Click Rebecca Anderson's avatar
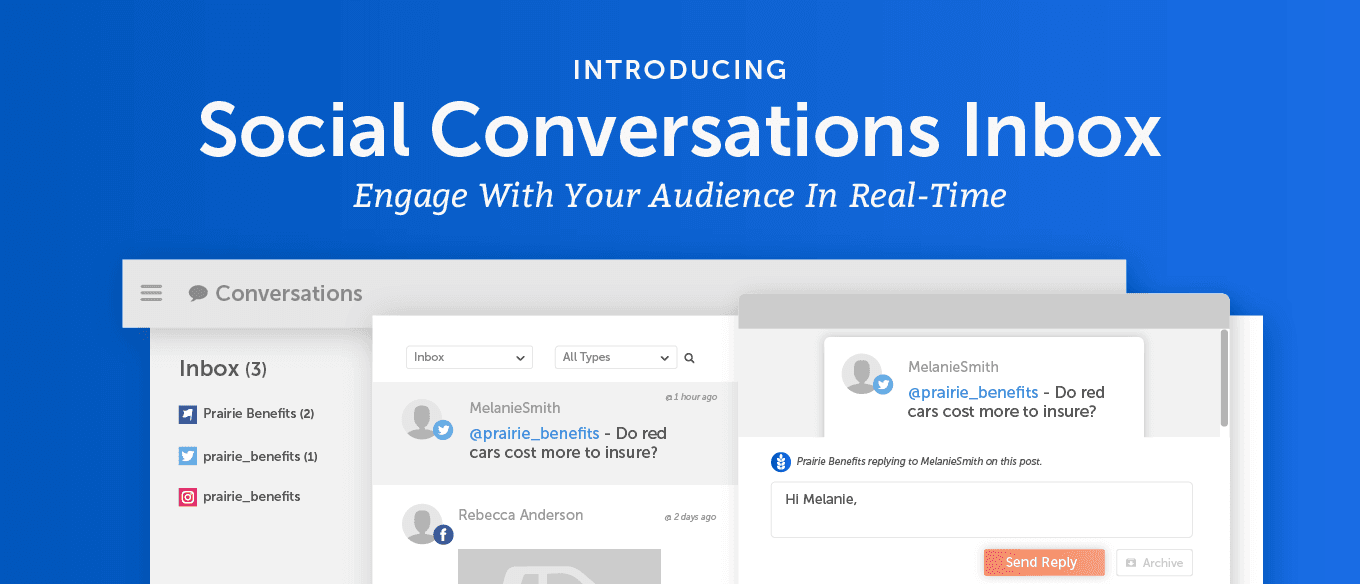The height and width of the screenshot is (584, 1360). (422, 524)
